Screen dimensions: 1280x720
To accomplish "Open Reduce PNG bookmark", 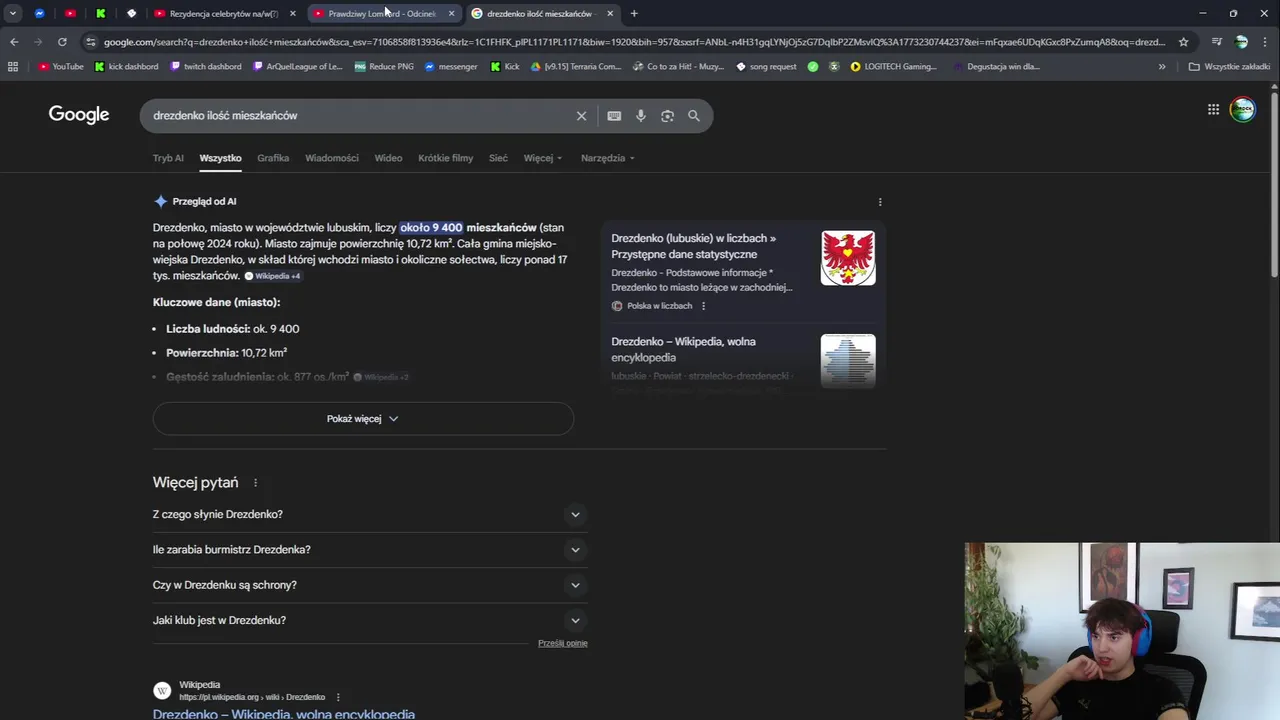I will 384,66.
